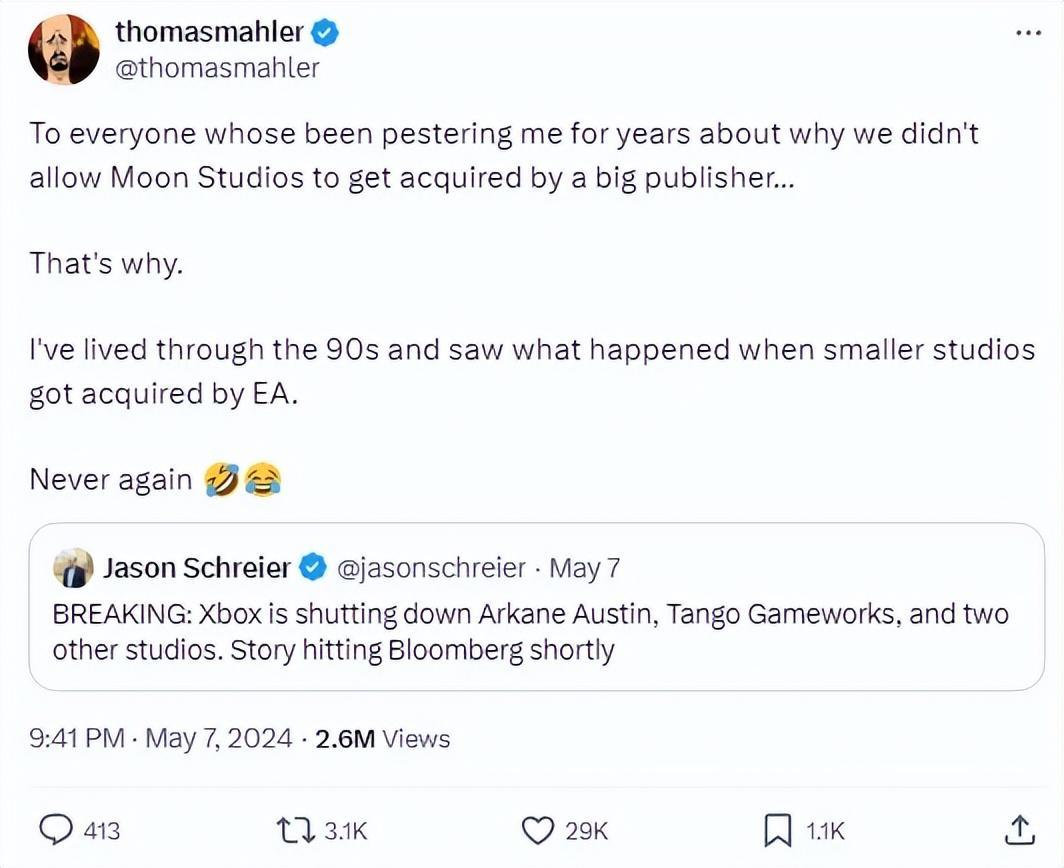This screenshot has width=1064, height=868.
Task: Click Jason Schreier's blue verified badge
Action: point(314,569)
